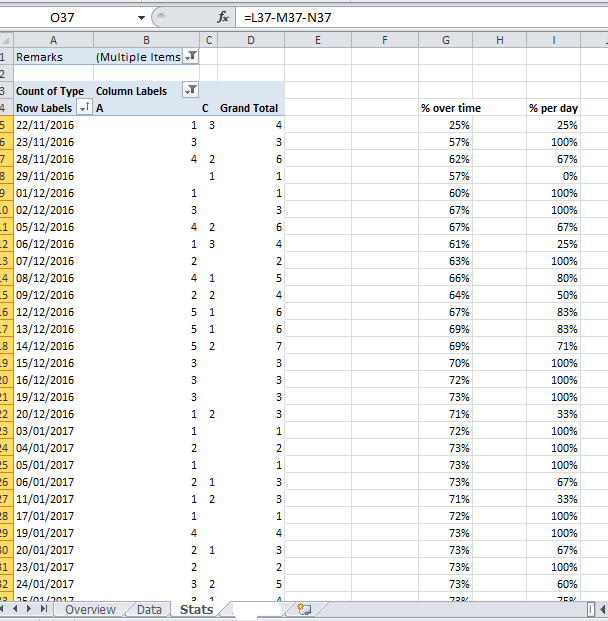Select the date cell 12/12/2016
This screenshot has width=608, height=621.
(53, 312)
